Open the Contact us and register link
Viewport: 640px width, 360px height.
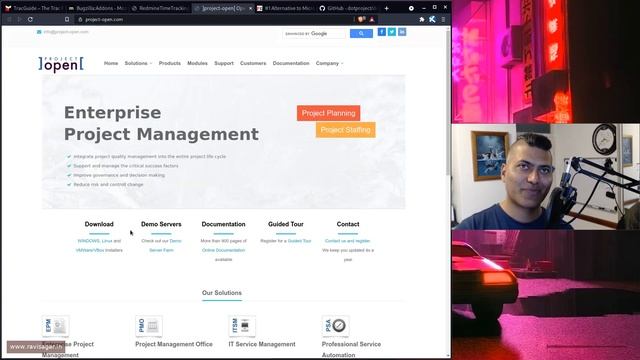pyautogui.click(x=347, y=241)
